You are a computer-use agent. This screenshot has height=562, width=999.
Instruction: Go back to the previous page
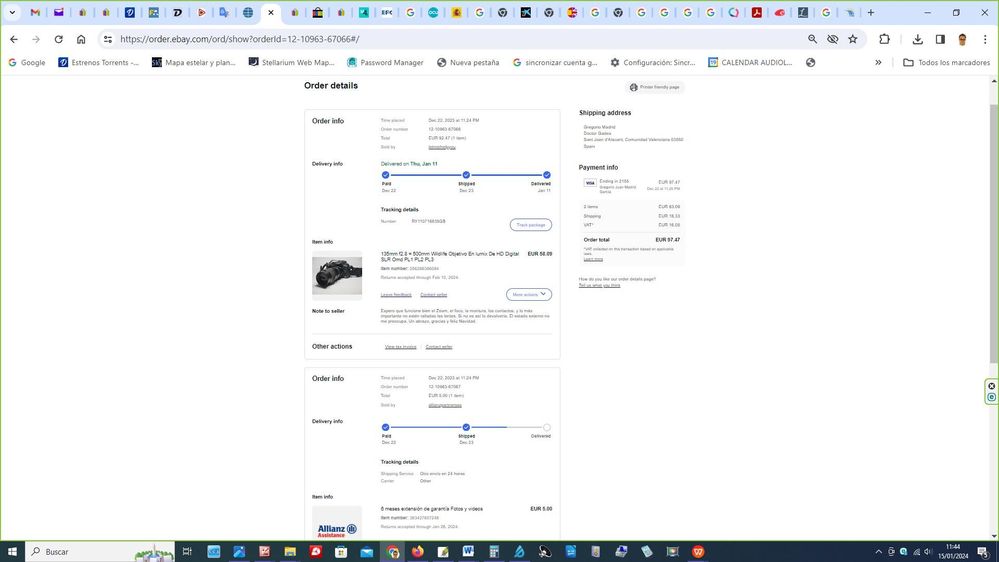pyautogui.click(x=14, y=39)
